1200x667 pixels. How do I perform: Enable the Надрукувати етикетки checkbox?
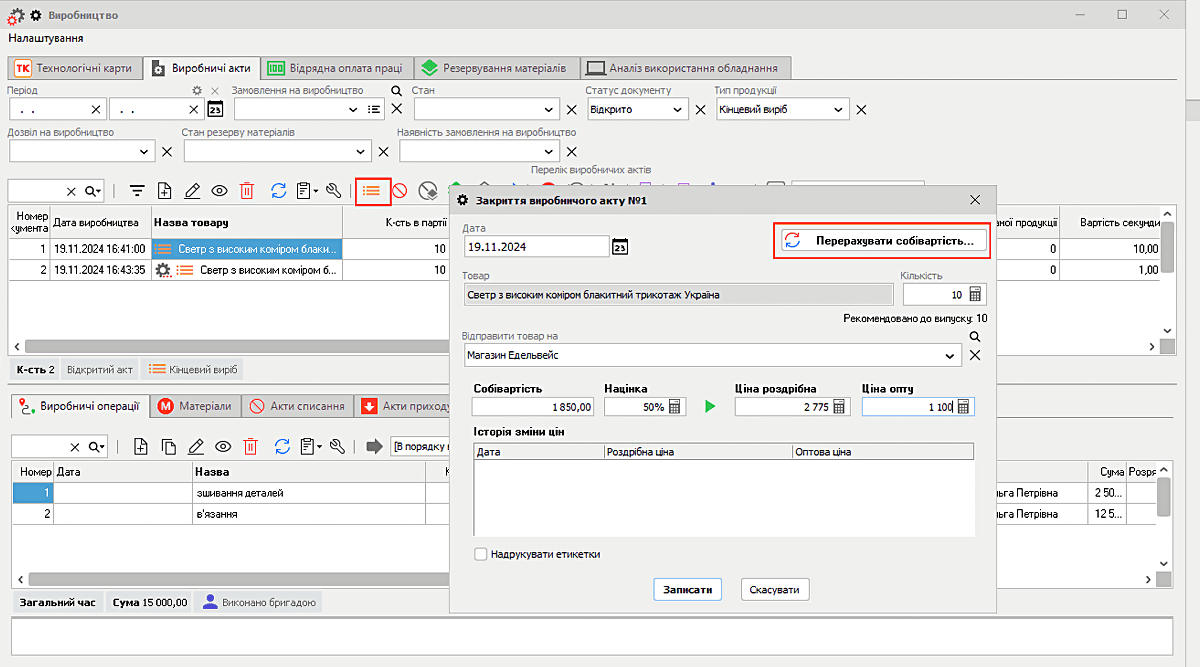tap(481, 554)
